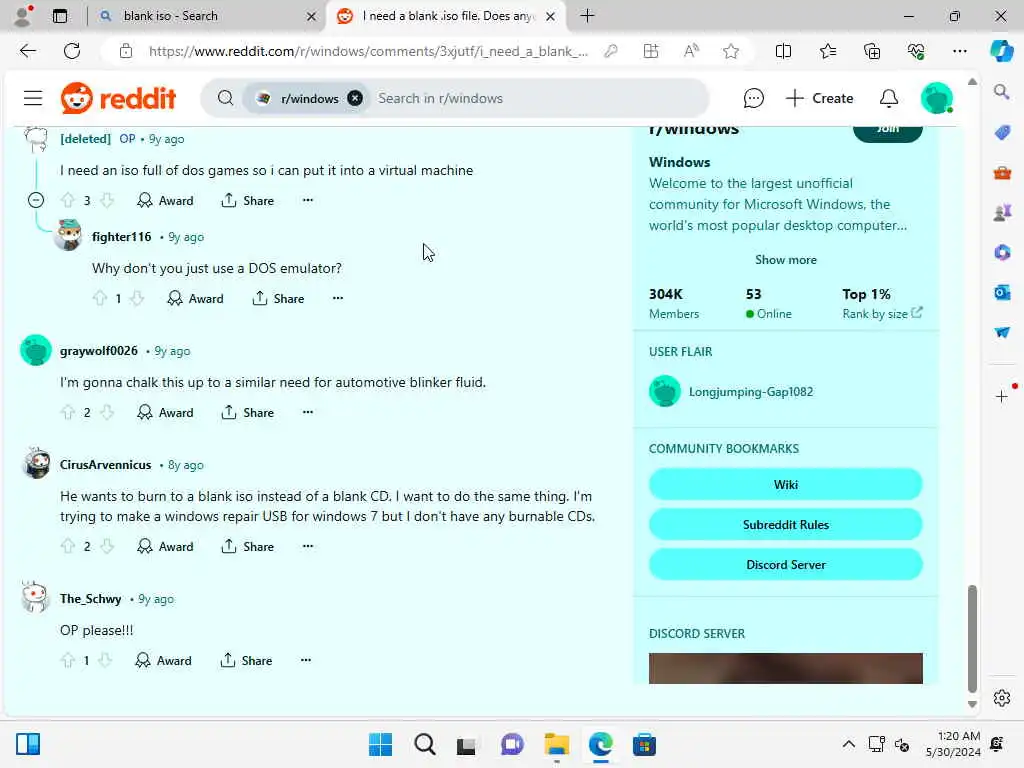Award CirusArvennicus's blank iso comment

(x=165, y=547)
